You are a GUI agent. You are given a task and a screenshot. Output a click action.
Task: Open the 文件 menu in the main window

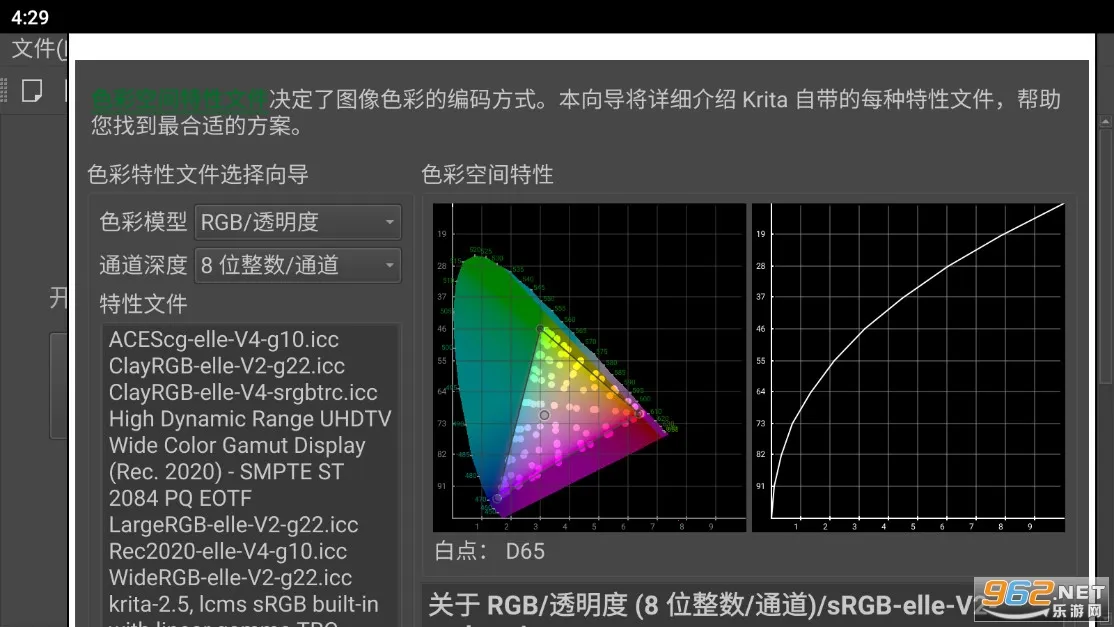click(39, 48)
